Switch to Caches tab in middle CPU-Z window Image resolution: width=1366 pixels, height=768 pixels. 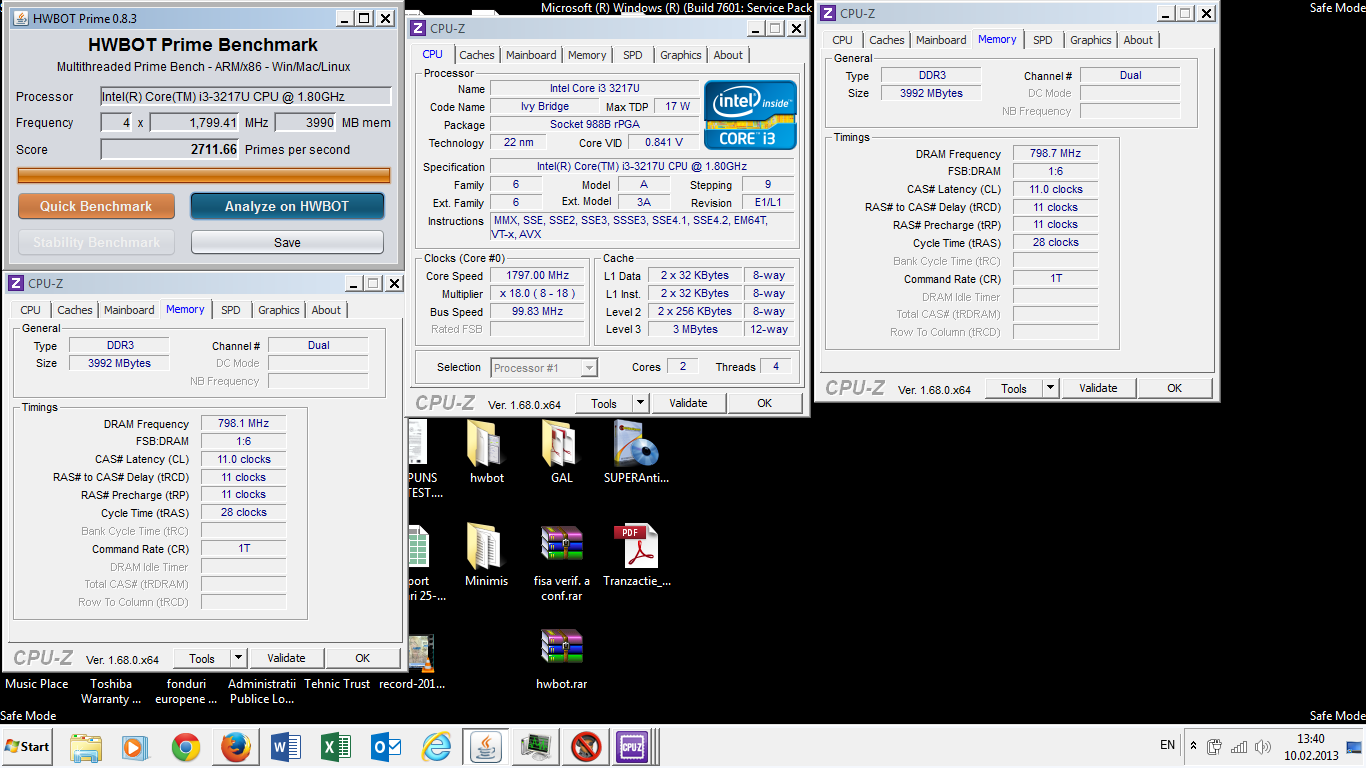[477, 55]
